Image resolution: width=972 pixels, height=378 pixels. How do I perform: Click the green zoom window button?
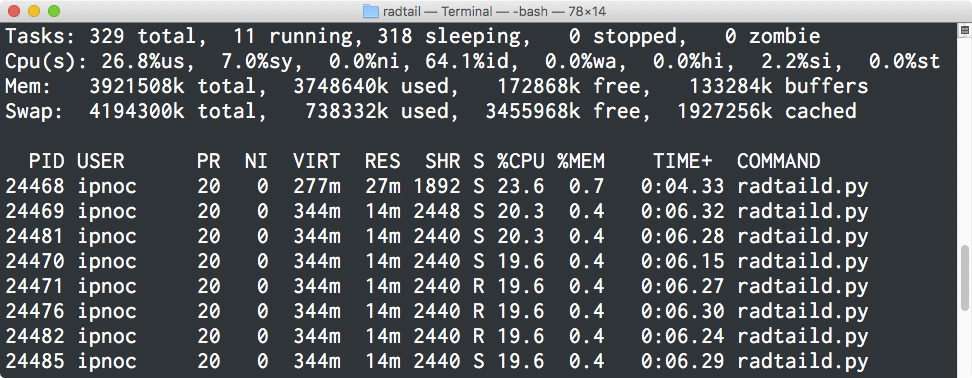click(54, 11)
